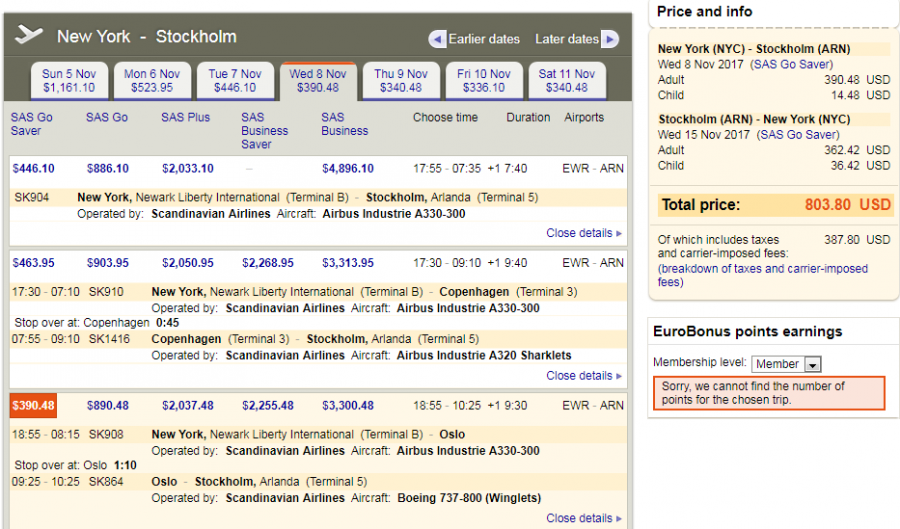Click the SAS Plus column header
900x529 pixels.
(185, 118)
